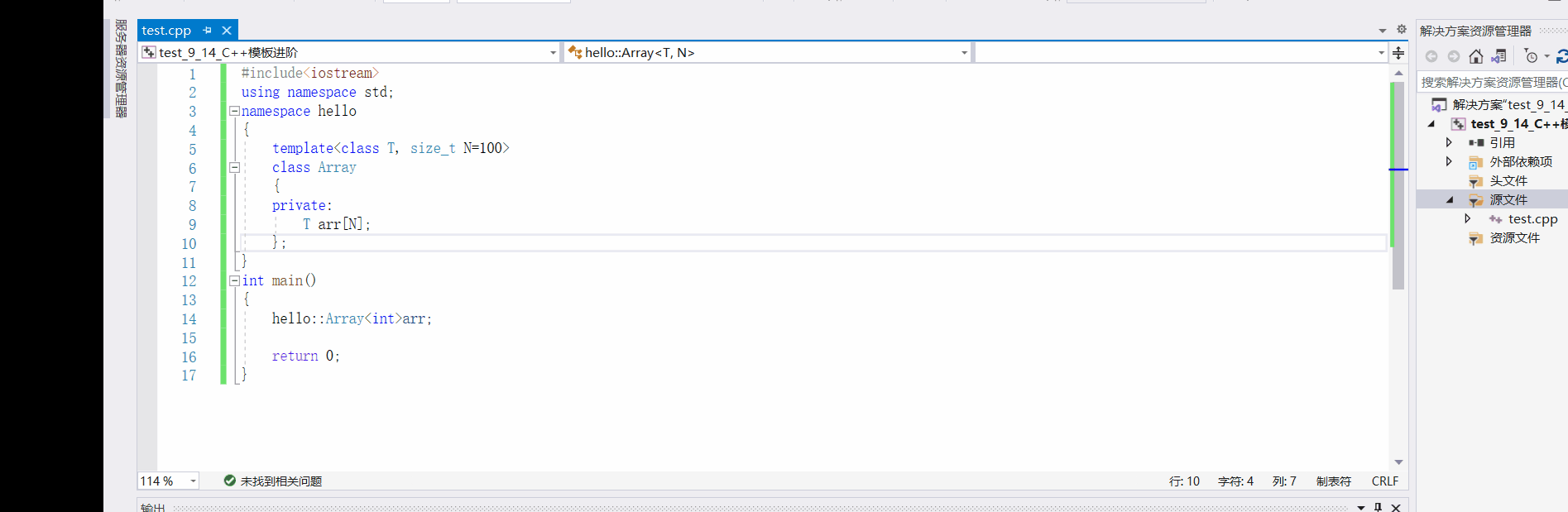Click the 制表符 tab indicator

1333,481
